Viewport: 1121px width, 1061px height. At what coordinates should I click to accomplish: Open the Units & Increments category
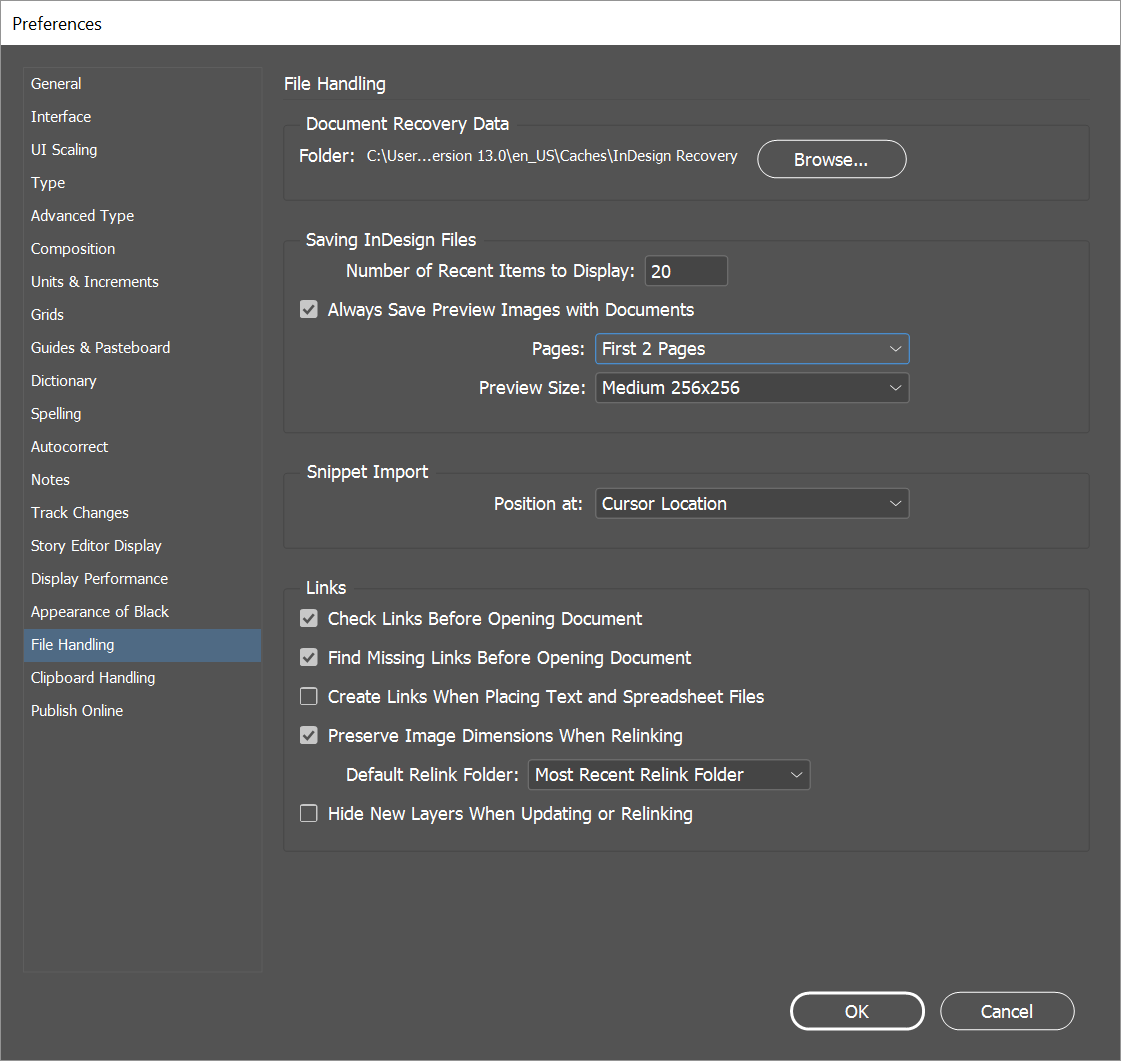click(x=95, y=282)
